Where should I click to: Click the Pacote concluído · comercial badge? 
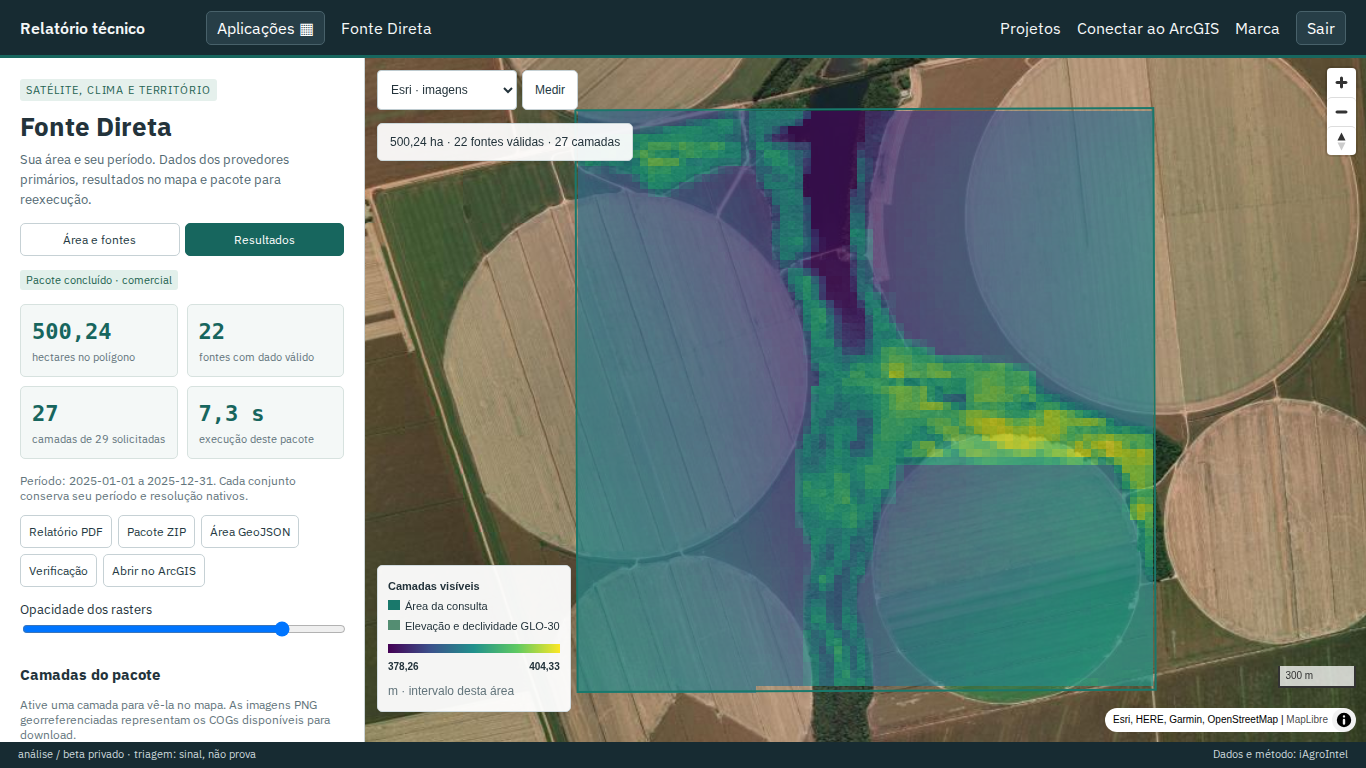(99, 280)
